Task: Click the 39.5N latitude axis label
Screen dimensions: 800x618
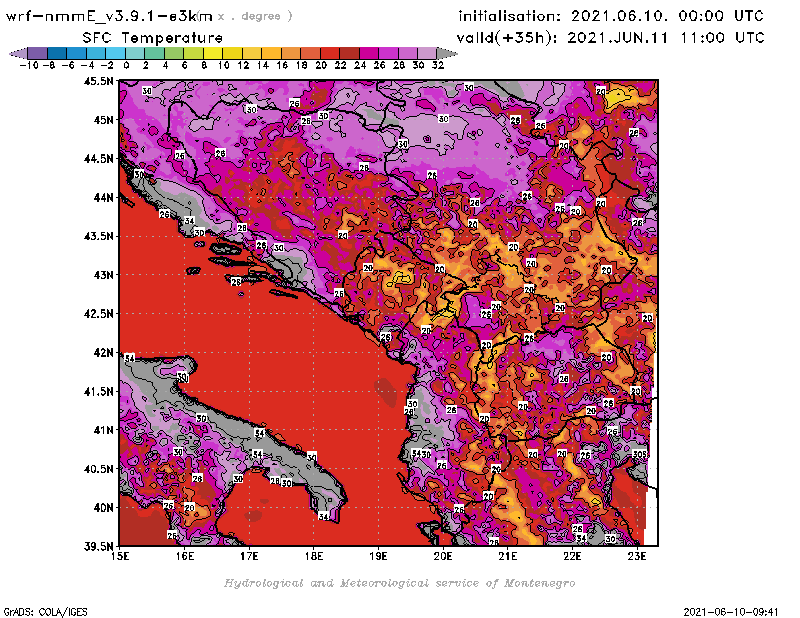Action: point(98,547)
